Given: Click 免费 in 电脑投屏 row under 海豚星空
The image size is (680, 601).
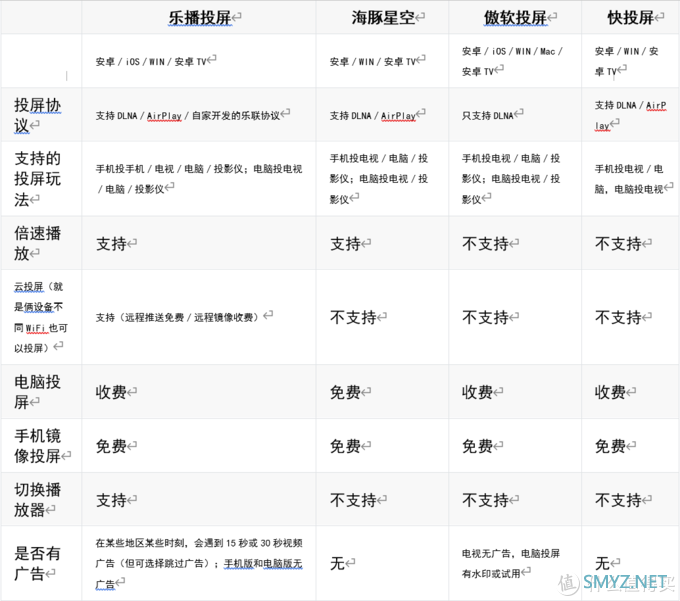Looking at the screenshot, I should coord(346,392).
